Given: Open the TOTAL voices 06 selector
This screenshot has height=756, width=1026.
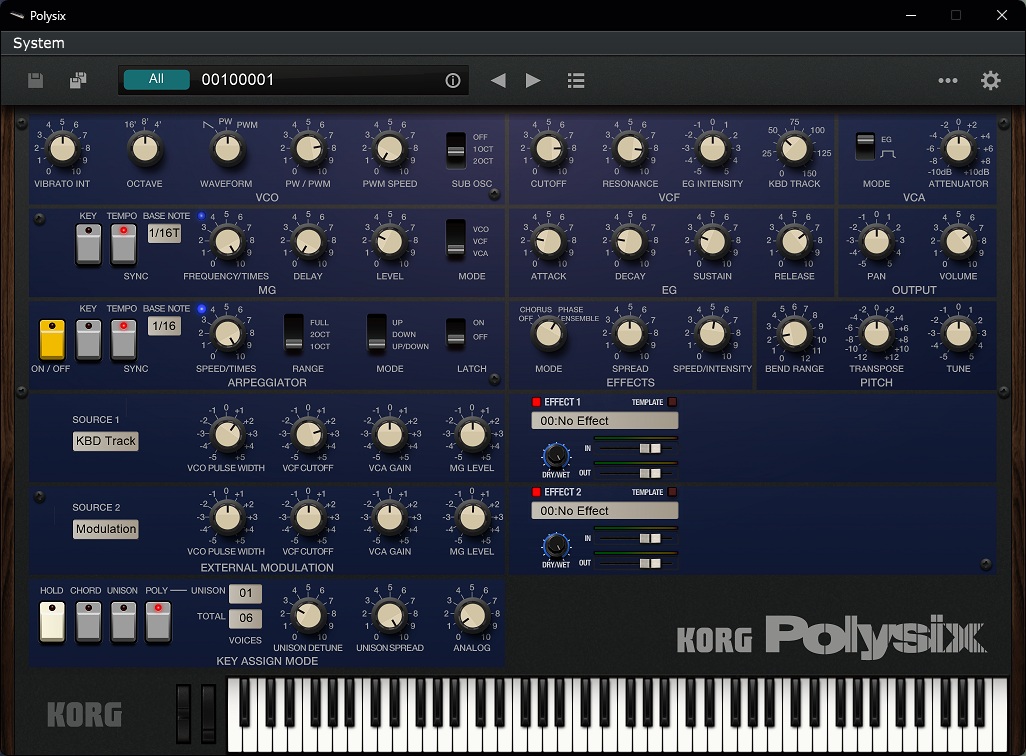Looking at the screenshot, I should tap(245, 618).
